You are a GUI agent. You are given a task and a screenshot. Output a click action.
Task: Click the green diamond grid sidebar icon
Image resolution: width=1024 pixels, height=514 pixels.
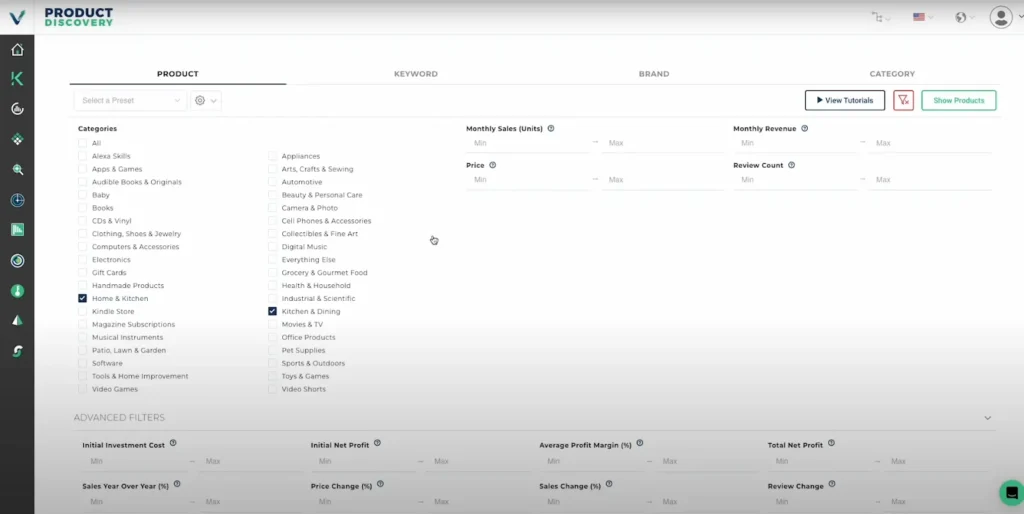[x=18, y=139]
